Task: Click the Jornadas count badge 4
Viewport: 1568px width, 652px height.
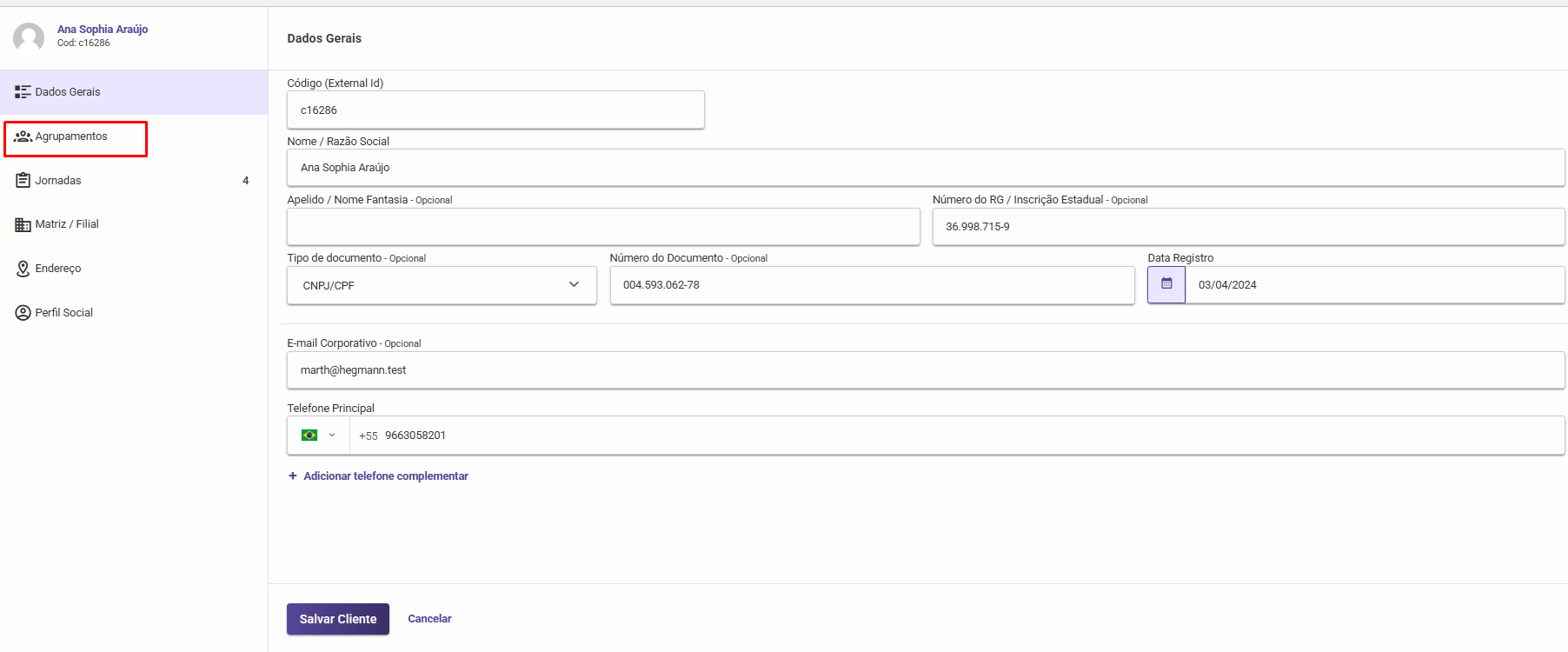Action: click(246, 181)
